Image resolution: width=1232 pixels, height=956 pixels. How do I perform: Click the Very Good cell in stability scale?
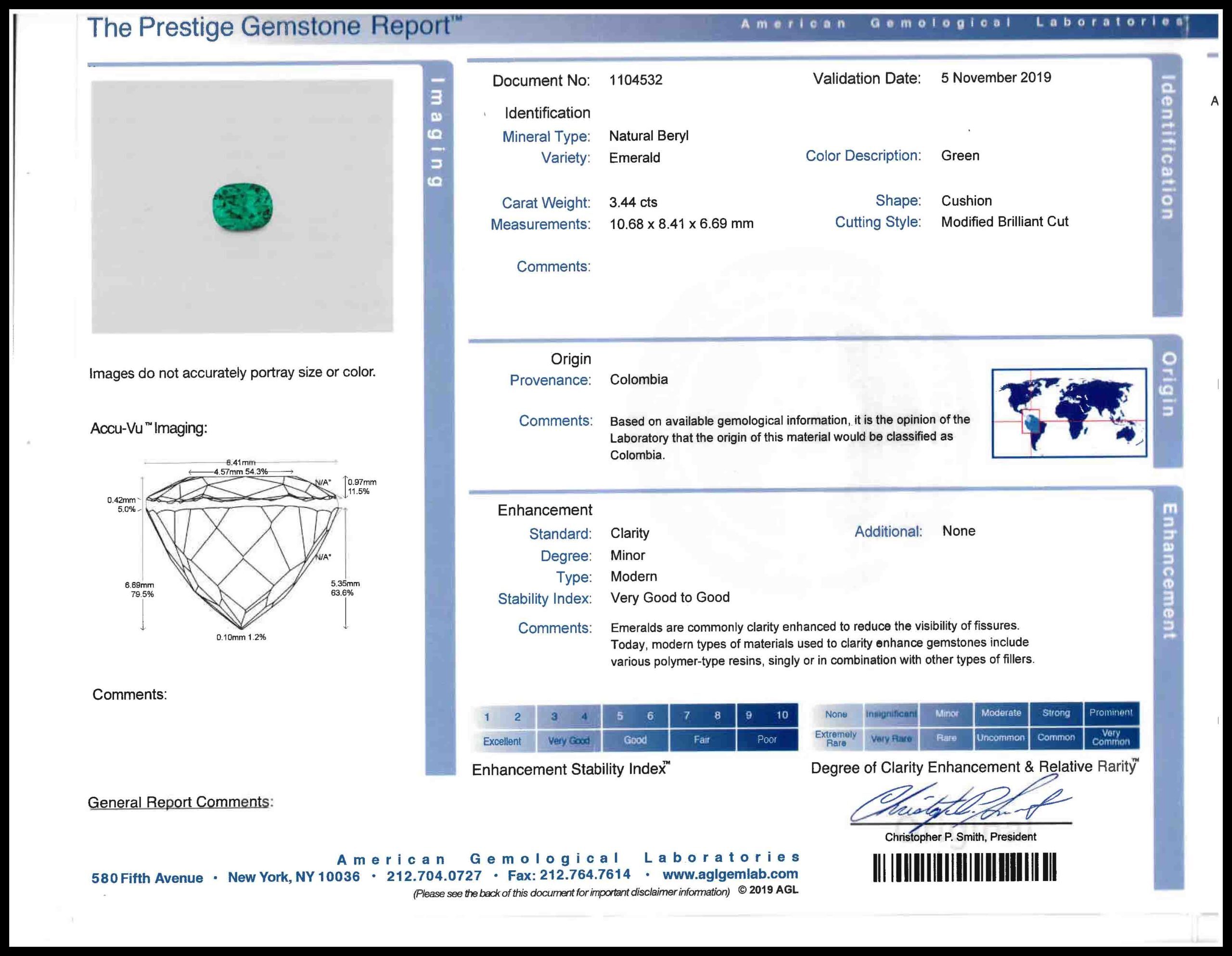pyautogui.click(x=569, y=740)
